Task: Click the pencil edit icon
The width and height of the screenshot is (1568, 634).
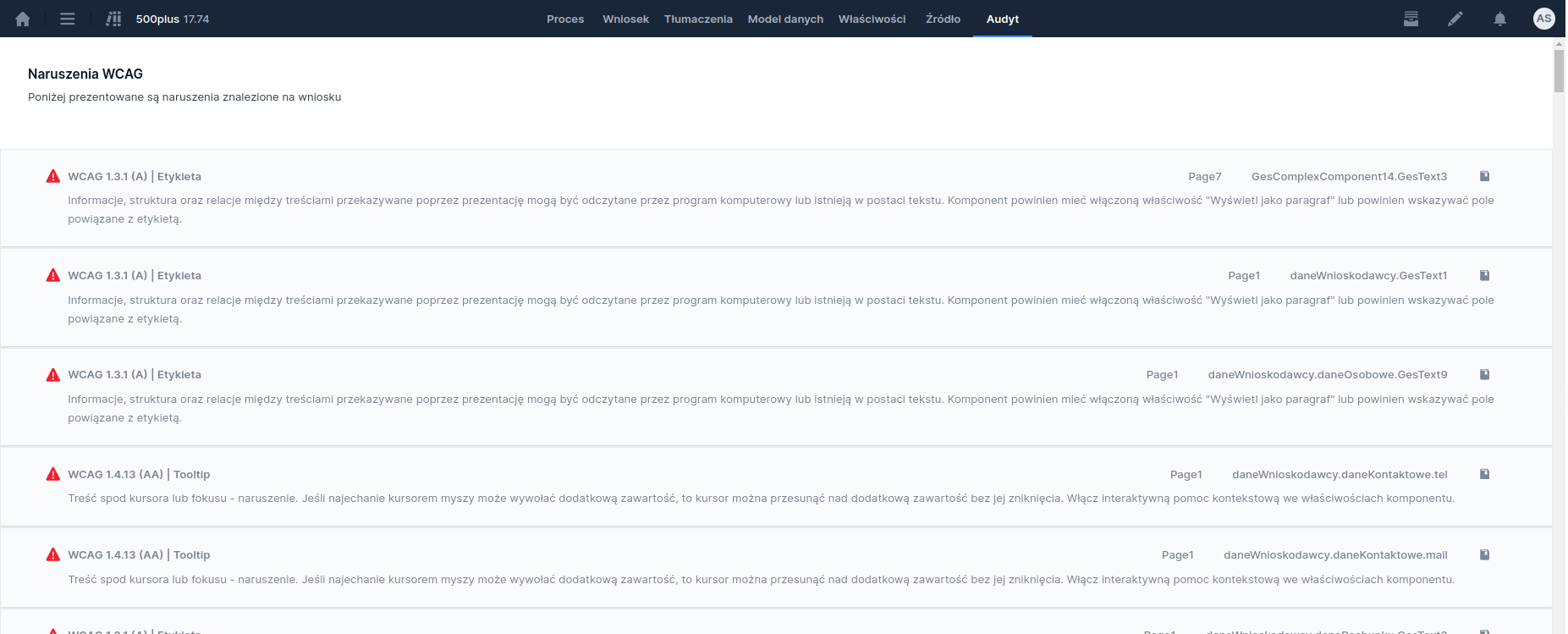Action: click(x=1455, y=19)
